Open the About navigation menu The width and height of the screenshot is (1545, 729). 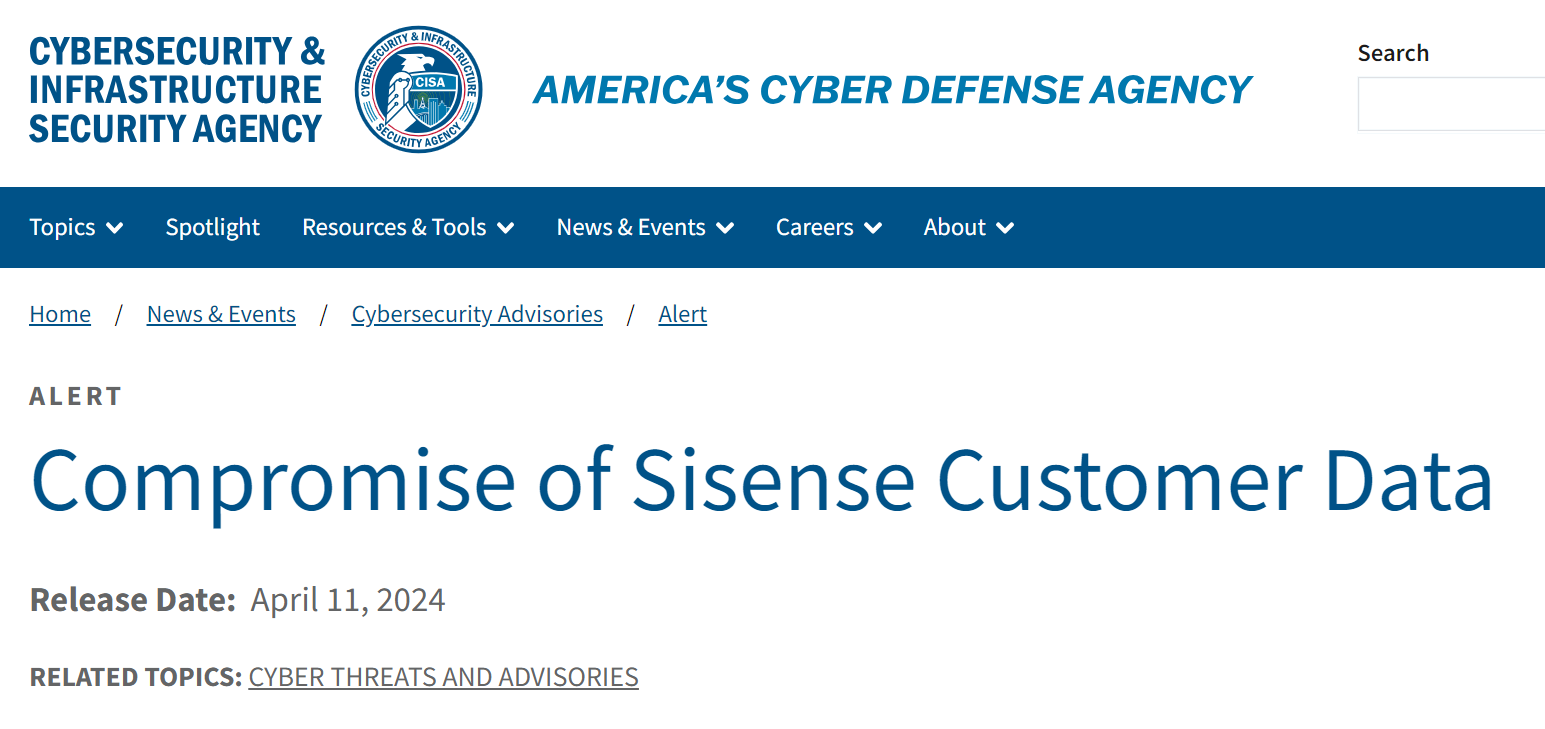pyautogui.click(x=955, y=227)
